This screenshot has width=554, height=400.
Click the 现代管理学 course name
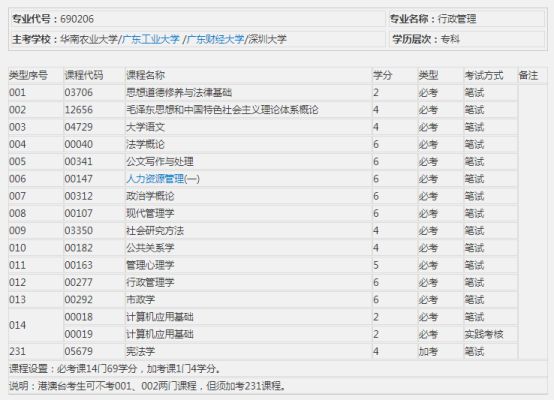tap(150, 213)
